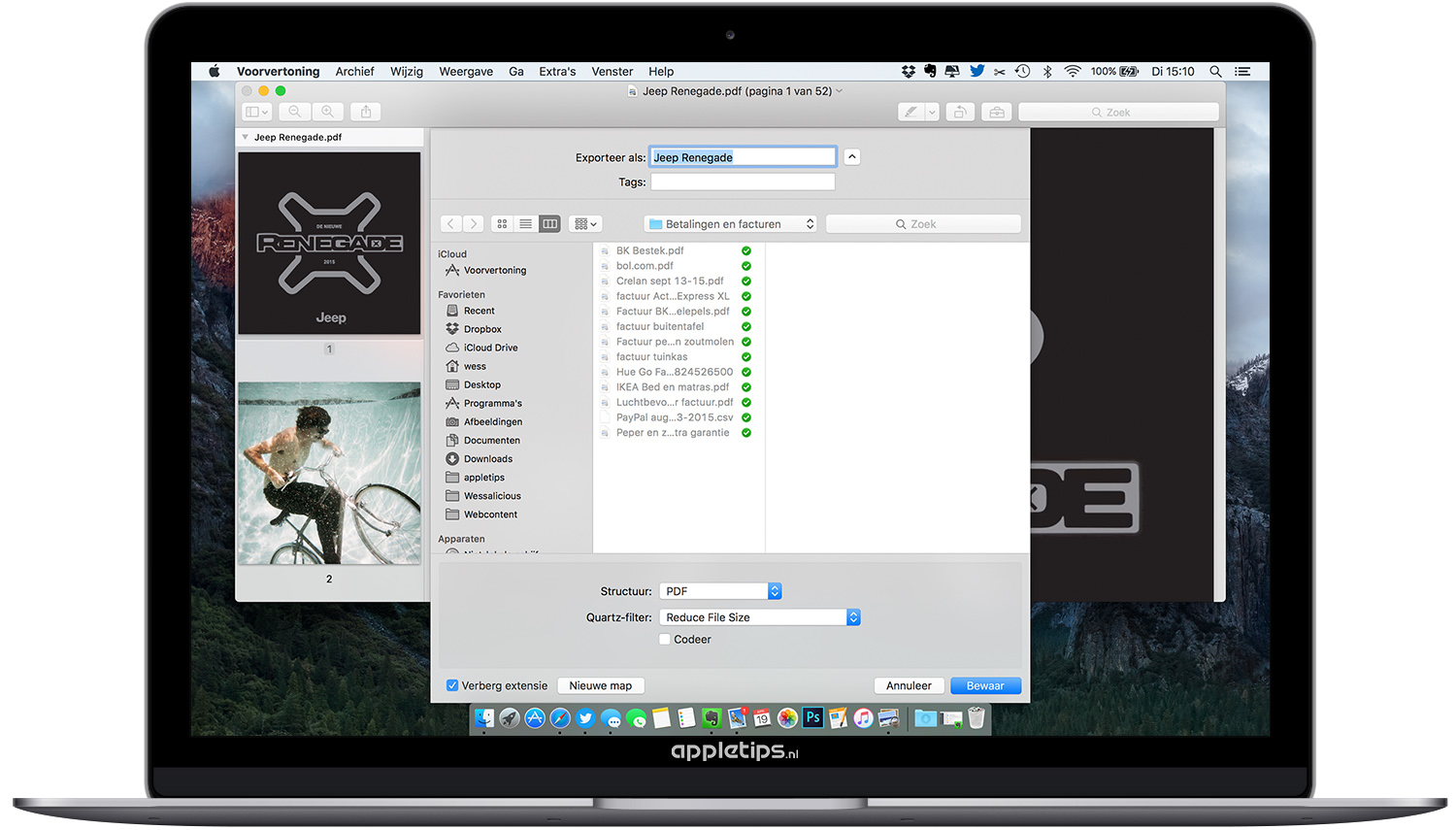This screenshot has width=1456, height=830.
Task: Click the Exporteer als filename field
Action: (x=743, y=157)
